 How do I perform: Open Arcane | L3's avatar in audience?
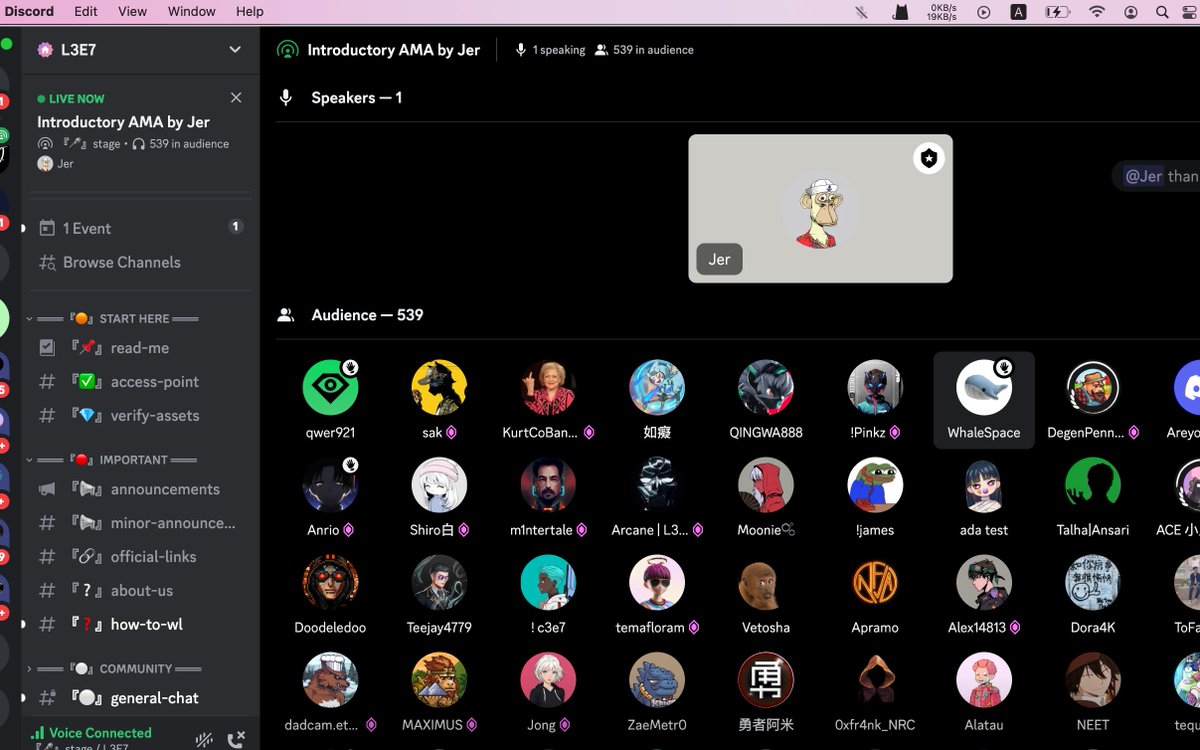[657, 485]
